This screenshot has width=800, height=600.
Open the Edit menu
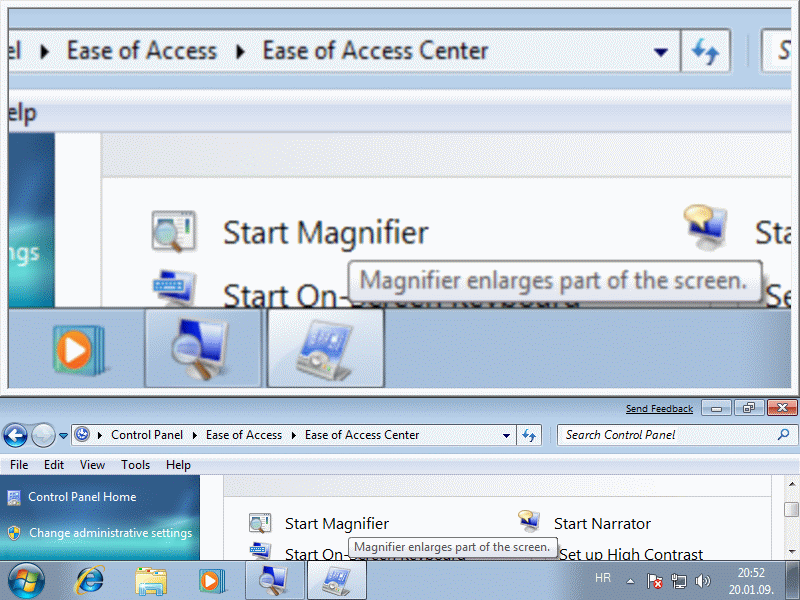tap(54, 465)
